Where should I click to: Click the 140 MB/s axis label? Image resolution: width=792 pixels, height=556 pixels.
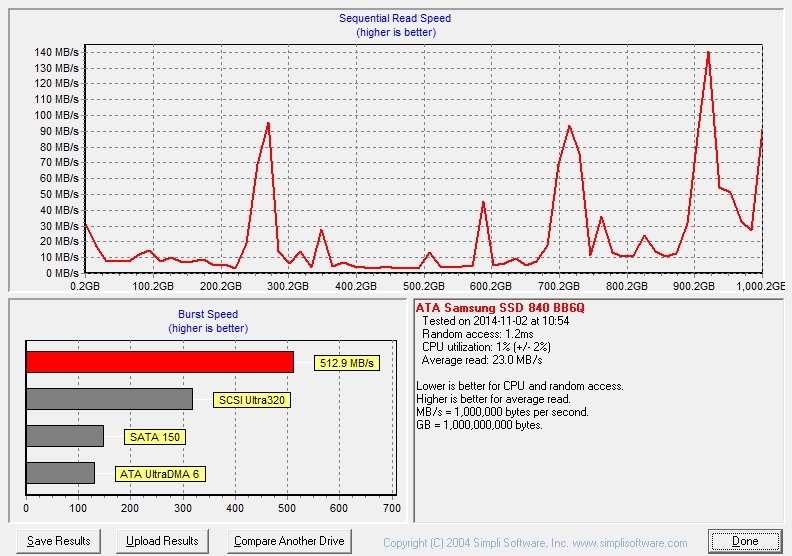point(57,52)
